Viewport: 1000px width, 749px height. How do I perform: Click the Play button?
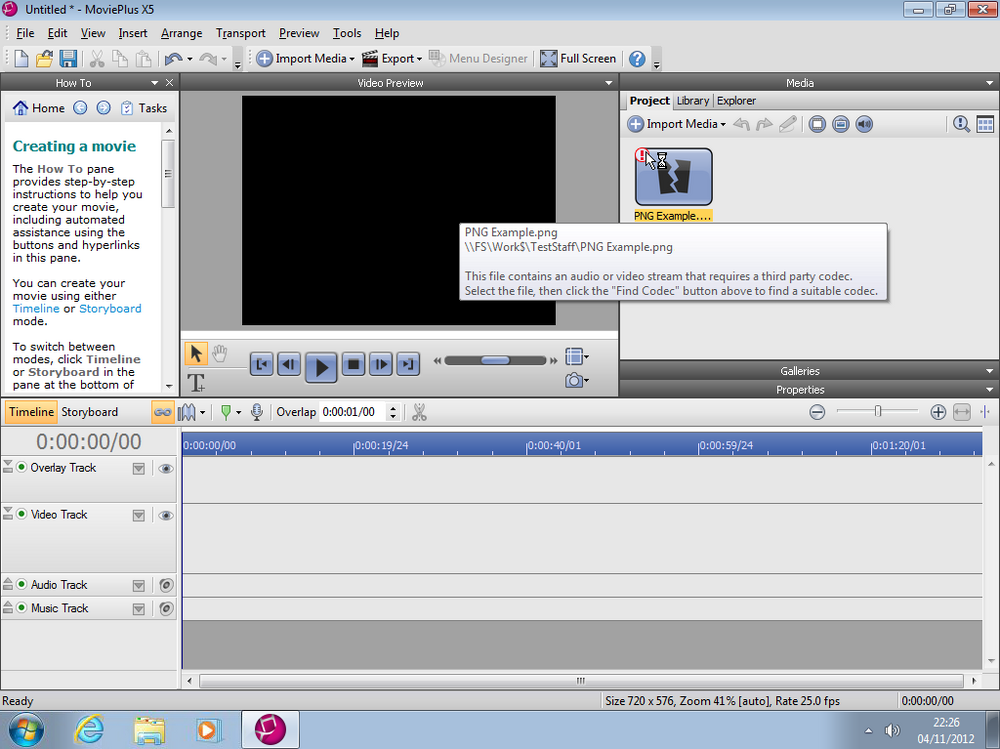pyautogui.click(x=321, y=367)
